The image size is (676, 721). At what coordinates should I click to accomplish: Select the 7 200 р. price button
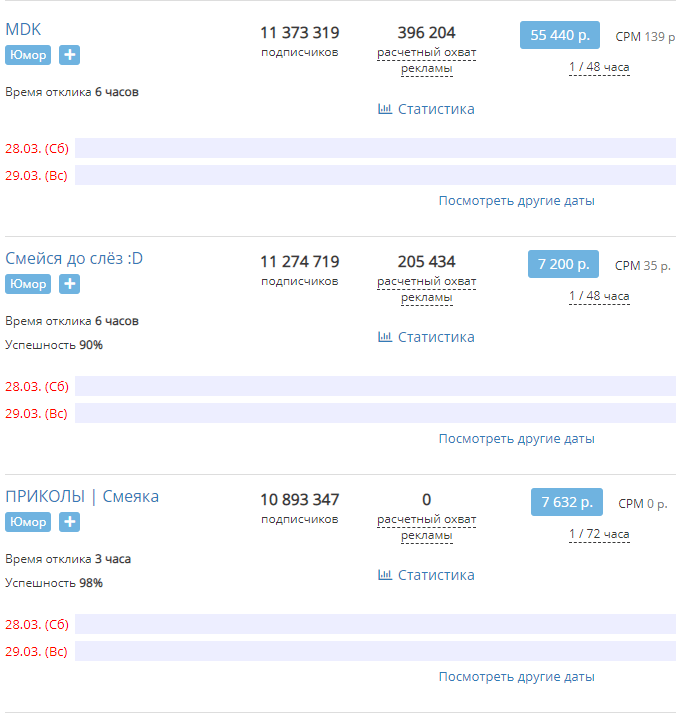click(x=563, y=264)
